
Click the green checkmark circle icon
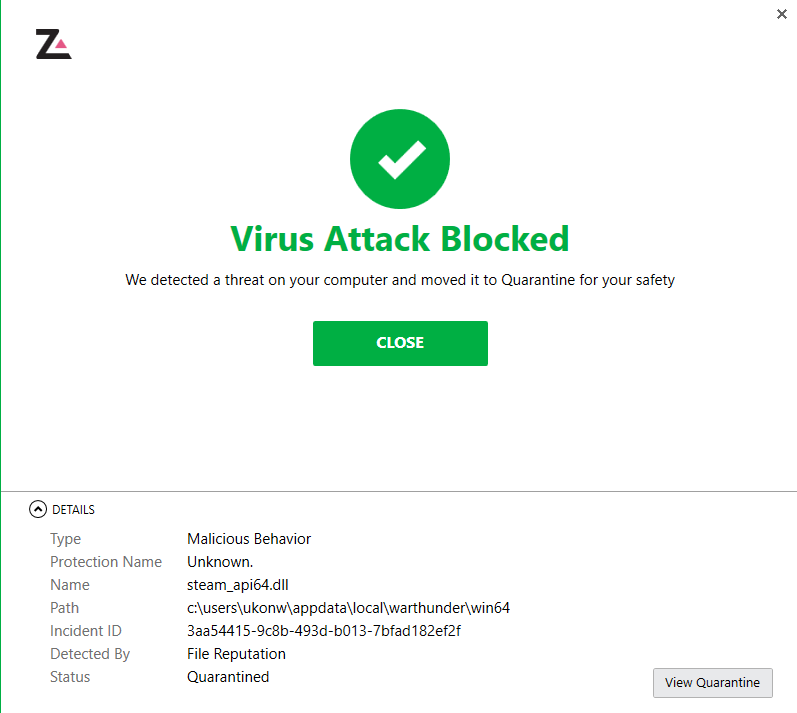(400, 160)
